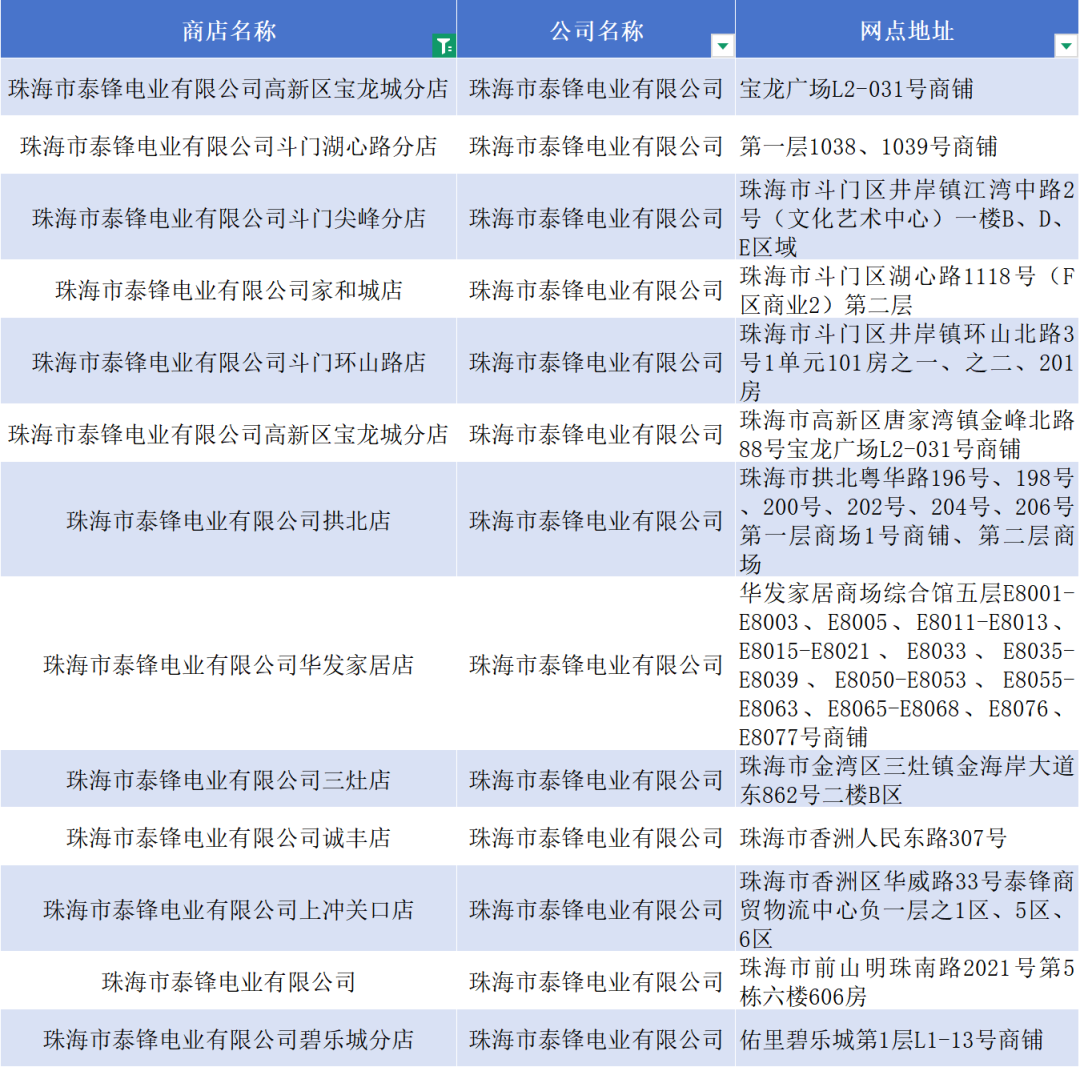Select the 商店名称 header cell
Image resolution: width=1080 pixels, height=1067 pixels.
(229, 29)
